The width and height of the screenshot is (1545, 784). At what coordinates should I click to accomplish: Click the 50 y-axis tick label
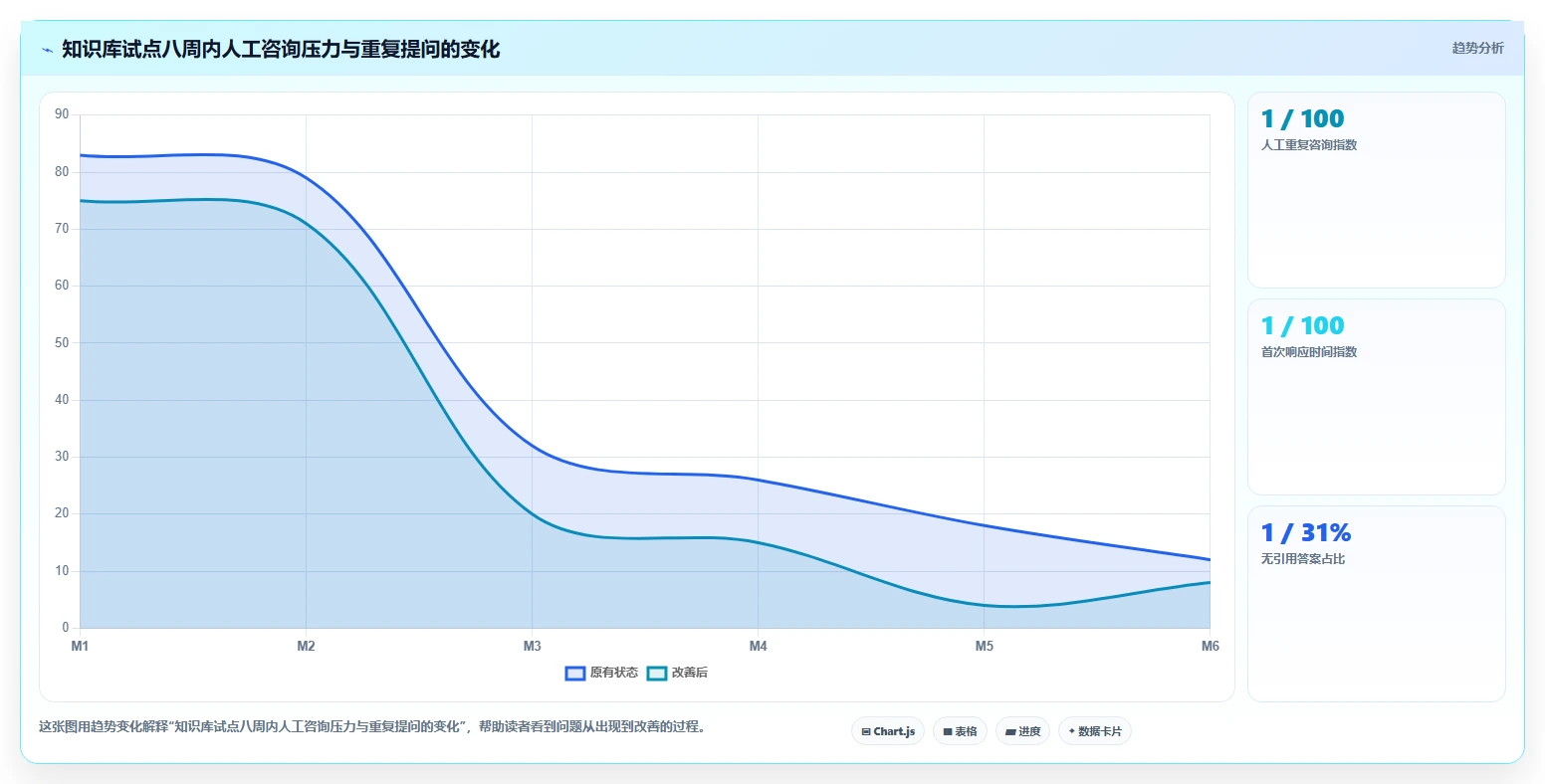(62, 343)
